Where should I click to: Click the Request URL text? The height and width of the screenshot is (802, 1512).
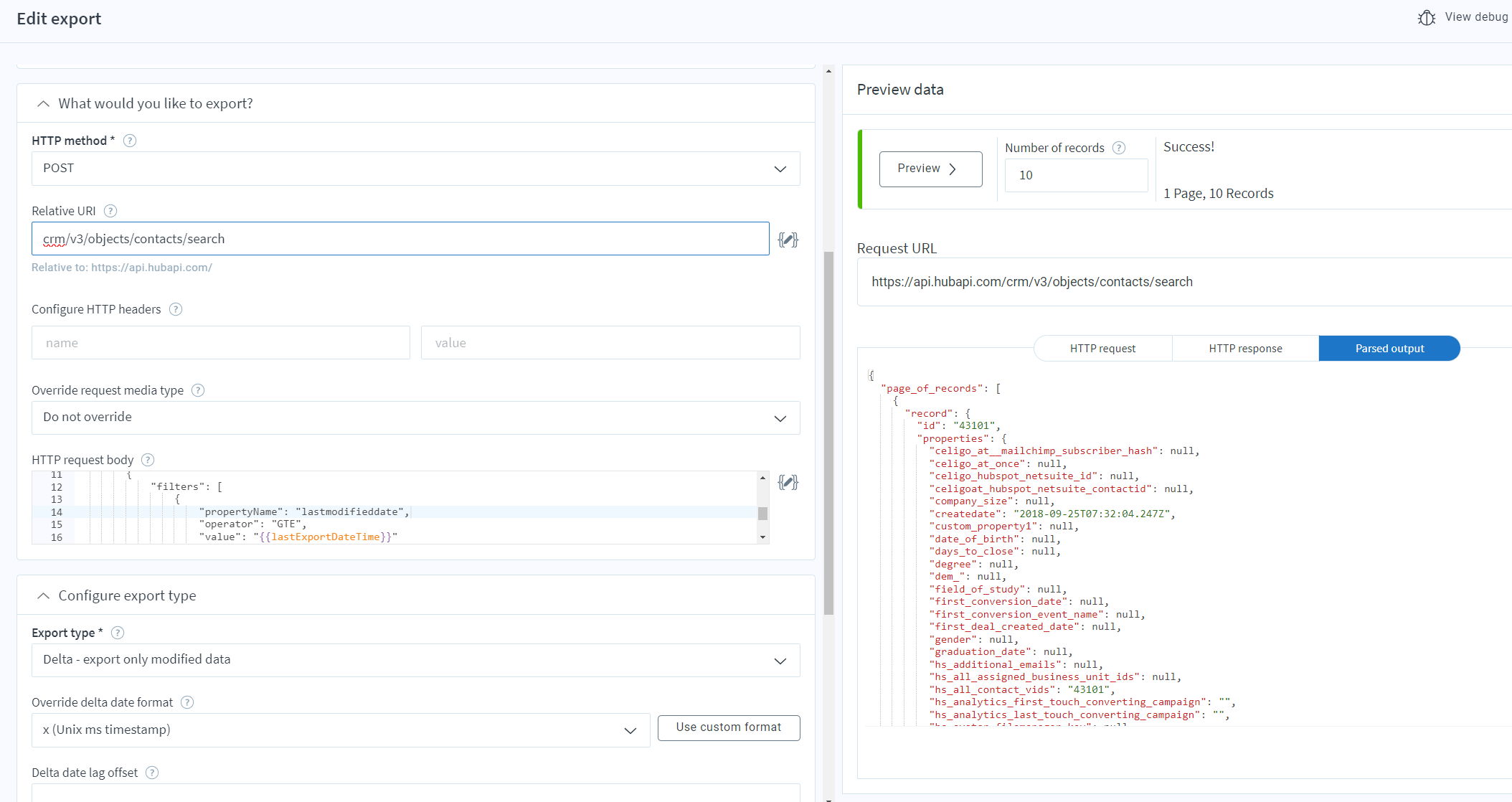pos(1032,282)
